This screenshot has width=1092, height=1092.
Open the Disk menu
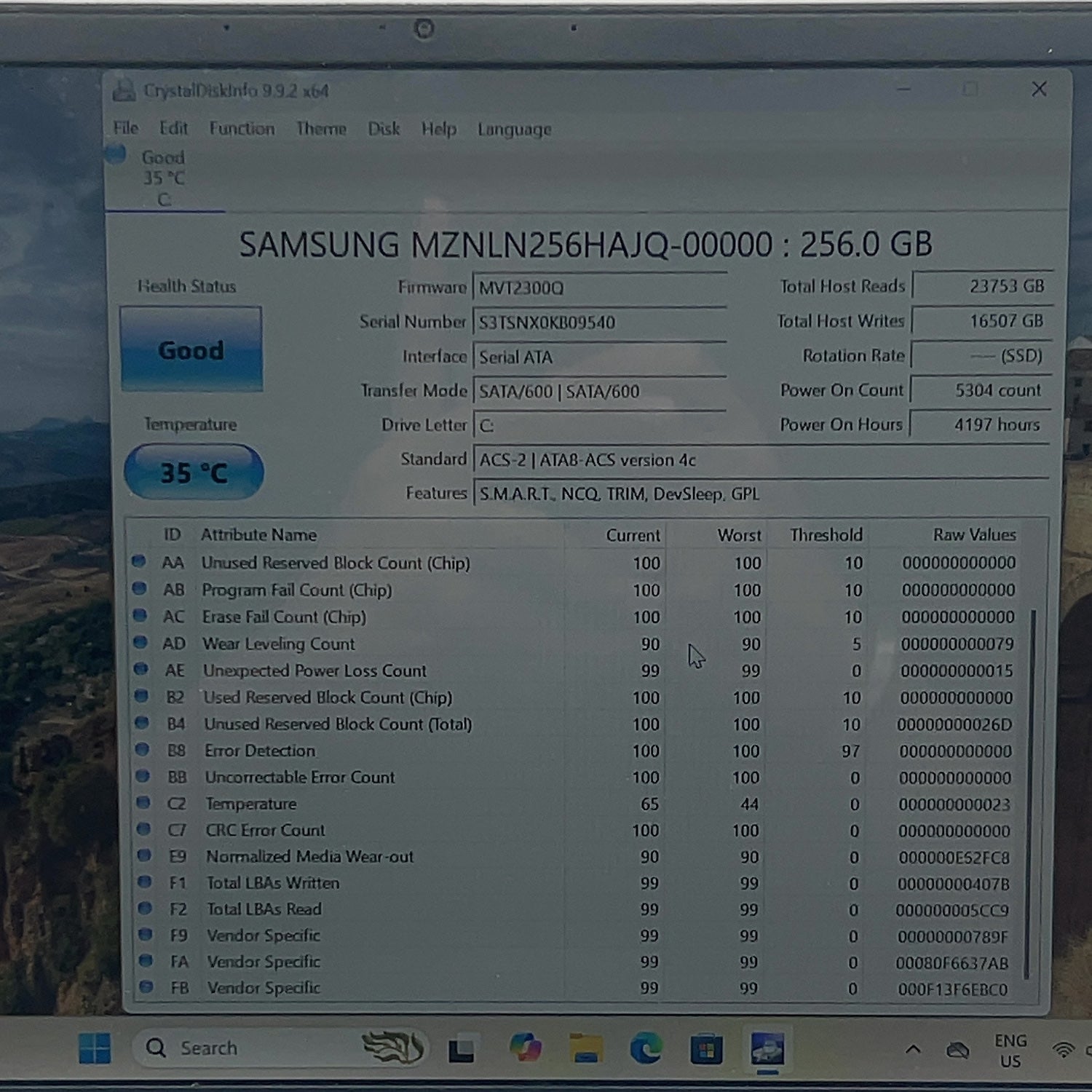tap(384, 129)
